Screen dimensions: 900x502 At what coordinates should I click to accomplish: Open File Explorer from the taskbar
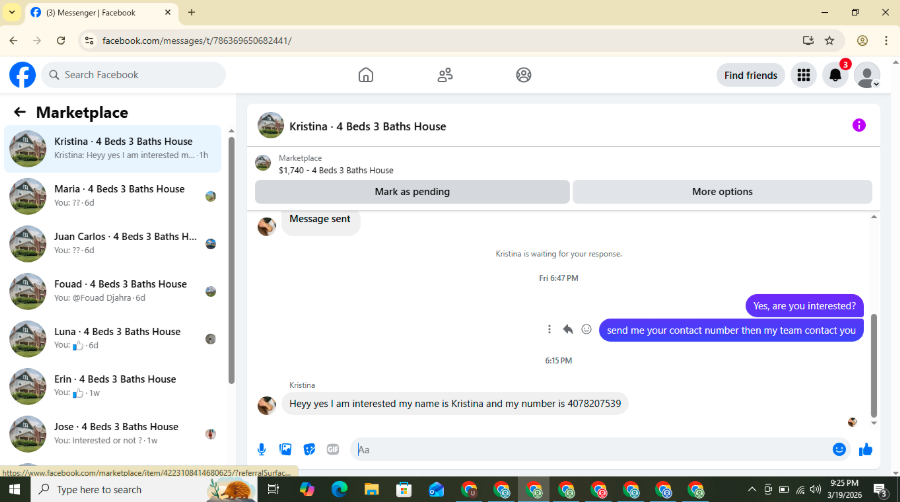pyautogui.click(x=371, y=489)
